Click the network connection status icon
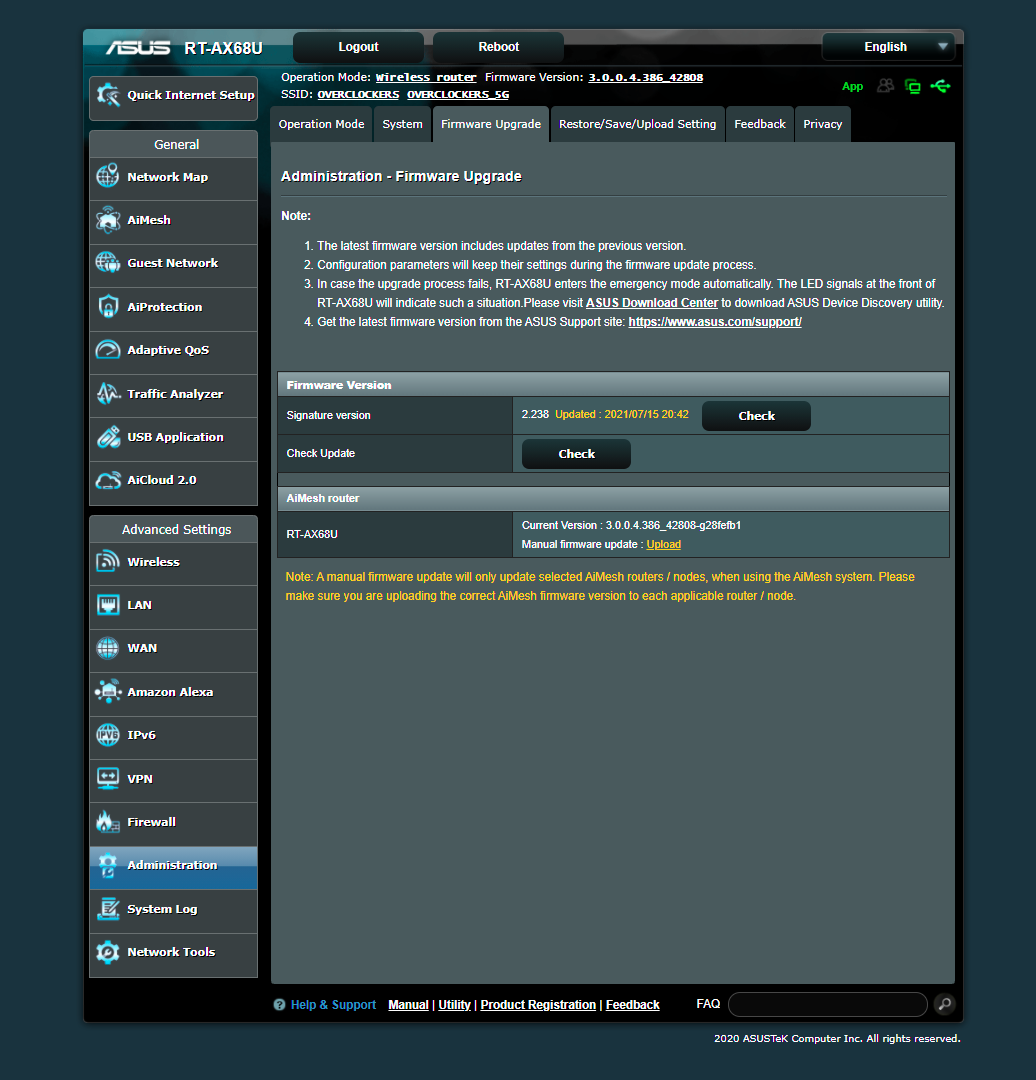 [912, 86]
